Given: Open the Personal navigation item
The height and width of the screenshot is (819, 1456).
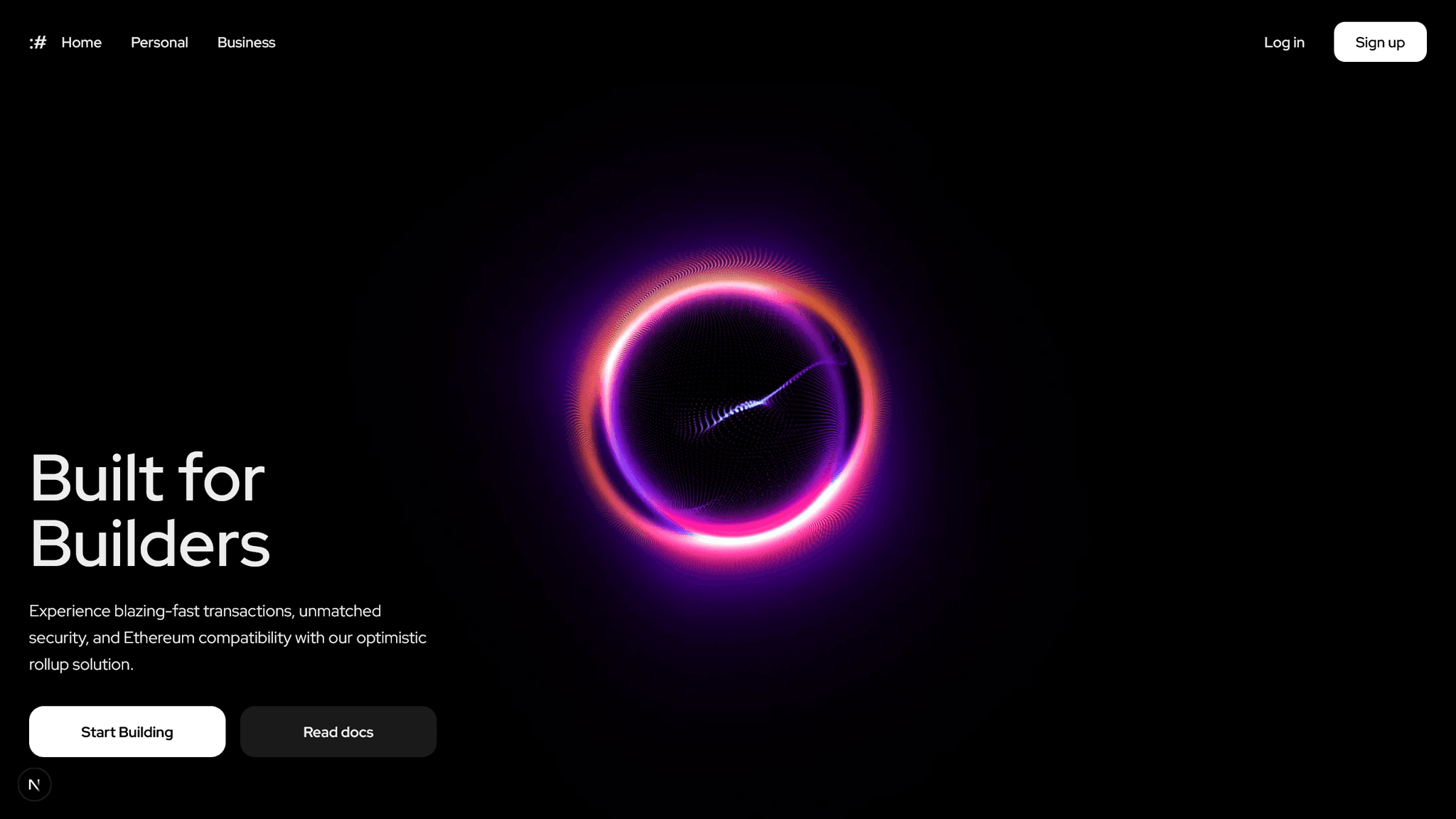Looking at the screenshot, I should (159, 43).
